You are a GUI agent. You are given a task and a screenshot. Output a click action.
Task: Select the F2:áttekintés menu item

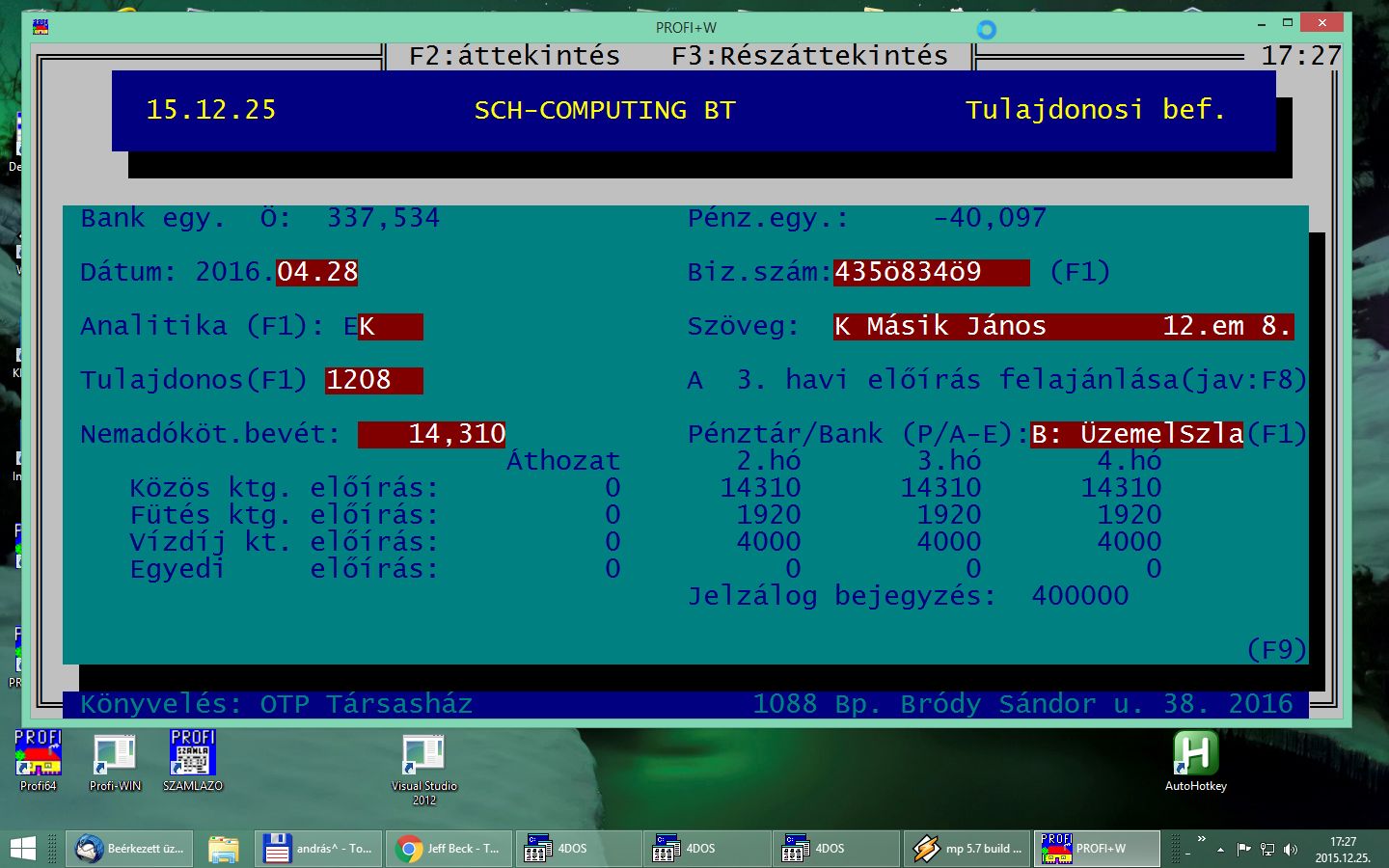(x=514, y=56)
